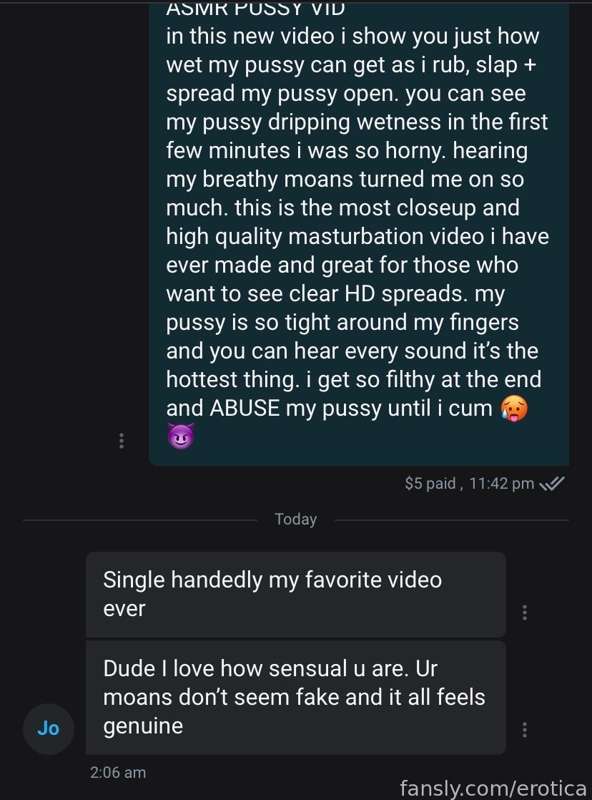Screen dimensions: 592x800
Task: Click the 2:06 am timestamp
Action: [118, 772]
